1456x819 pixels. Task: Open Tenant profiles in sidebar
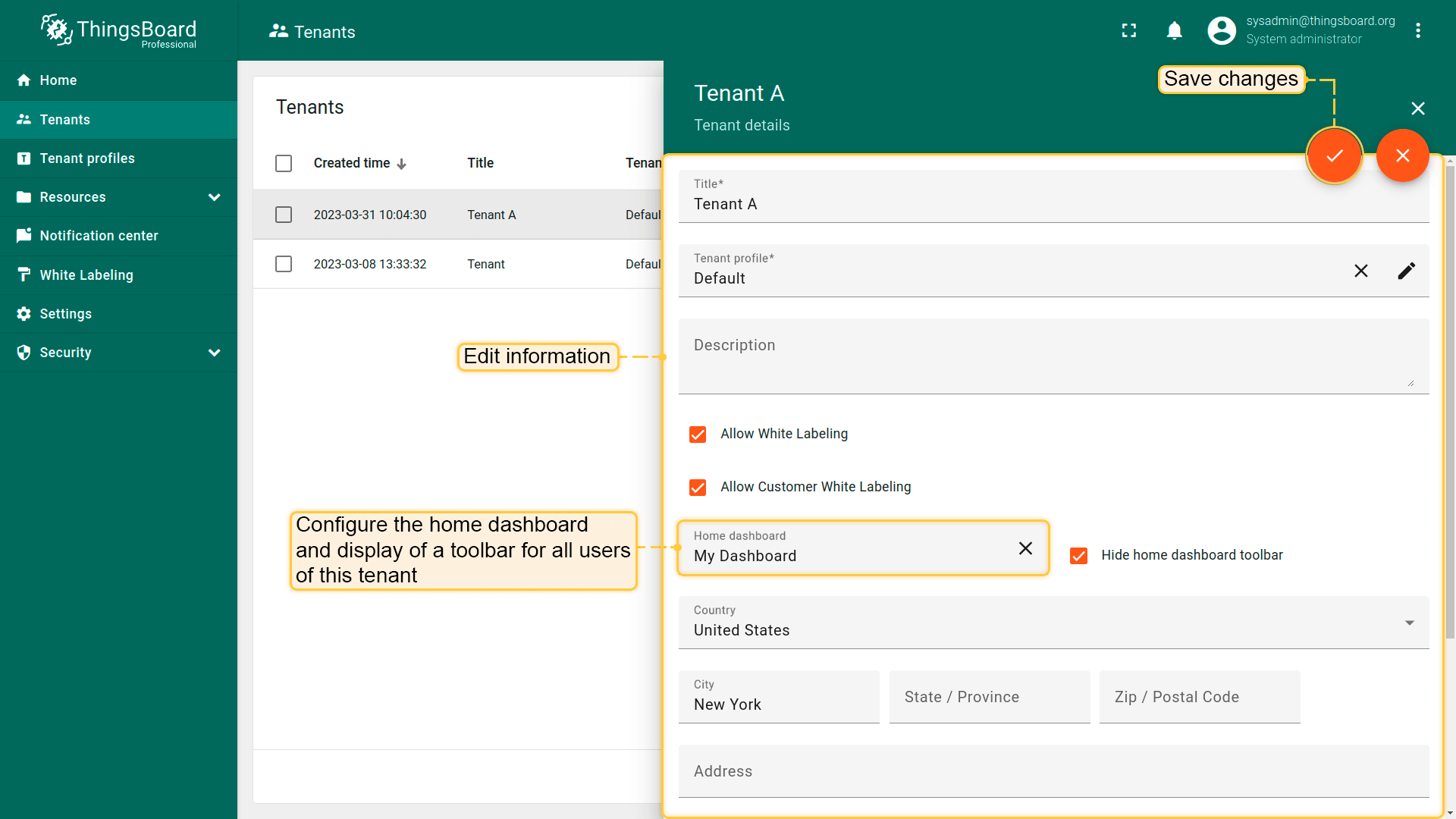87,158
